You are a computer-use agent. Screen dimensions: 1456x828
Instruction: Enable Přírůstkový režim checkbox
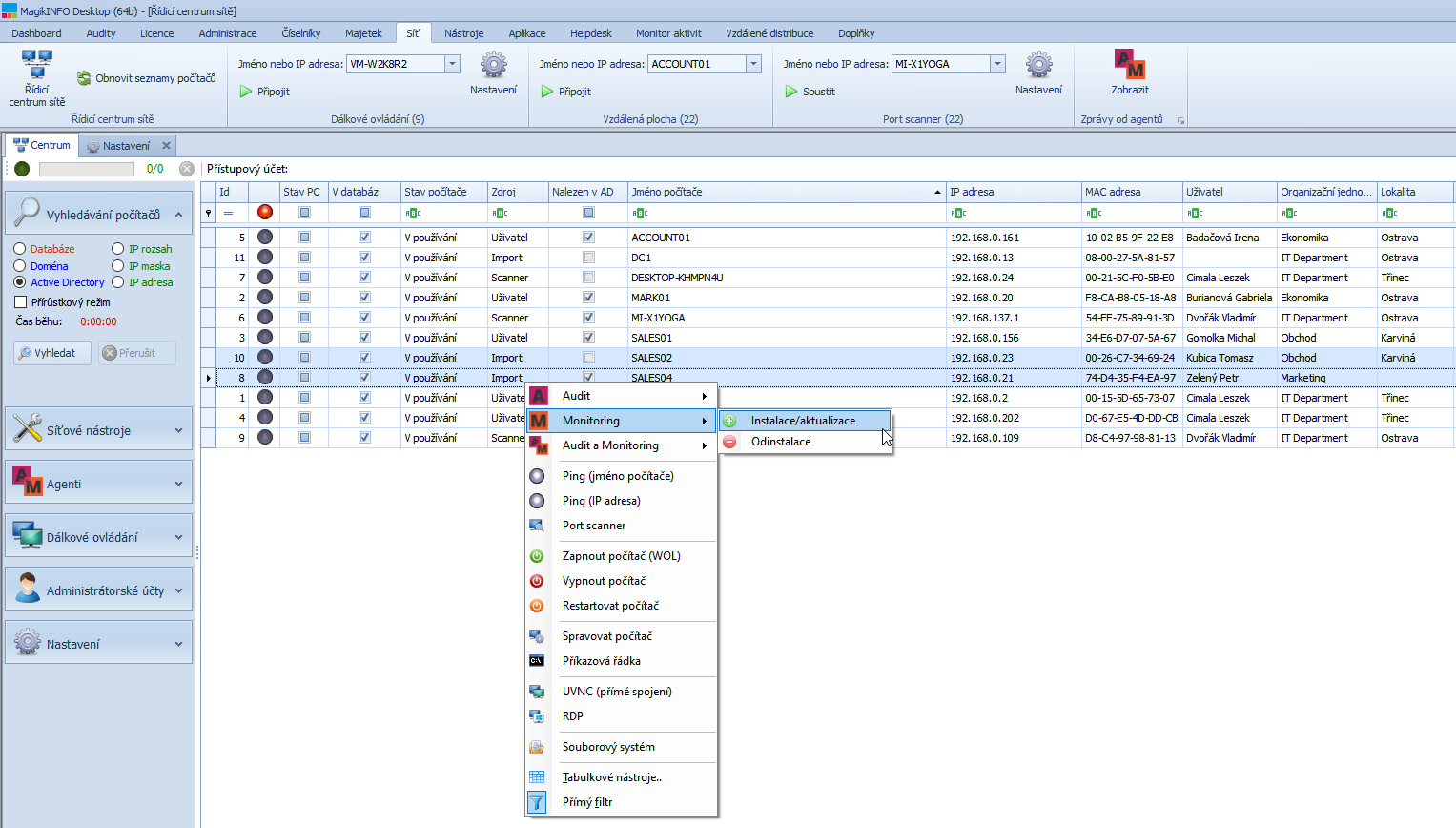20,302
